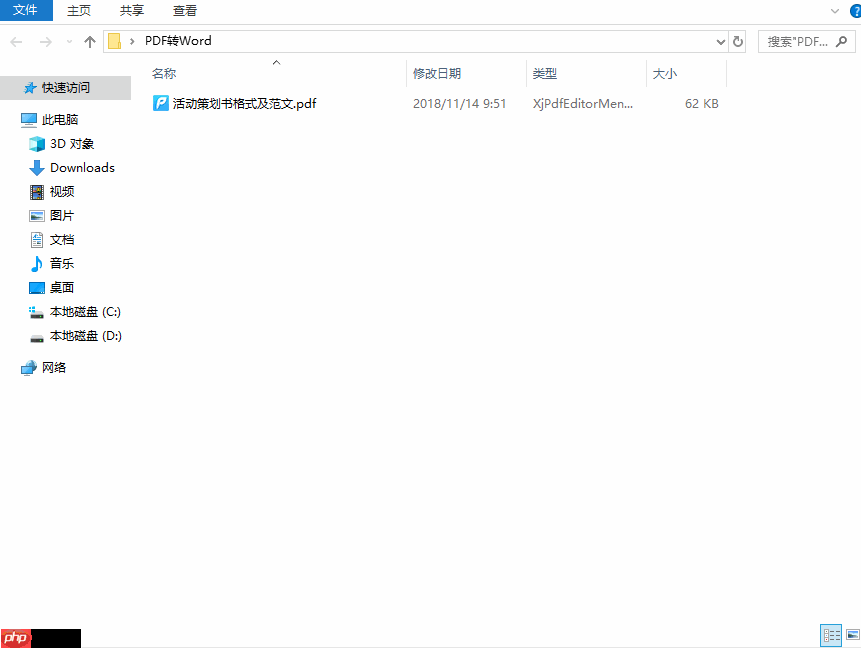Open the 文件 menu
861x648 pixels.
pyautogui.click(x=26, y=11)
